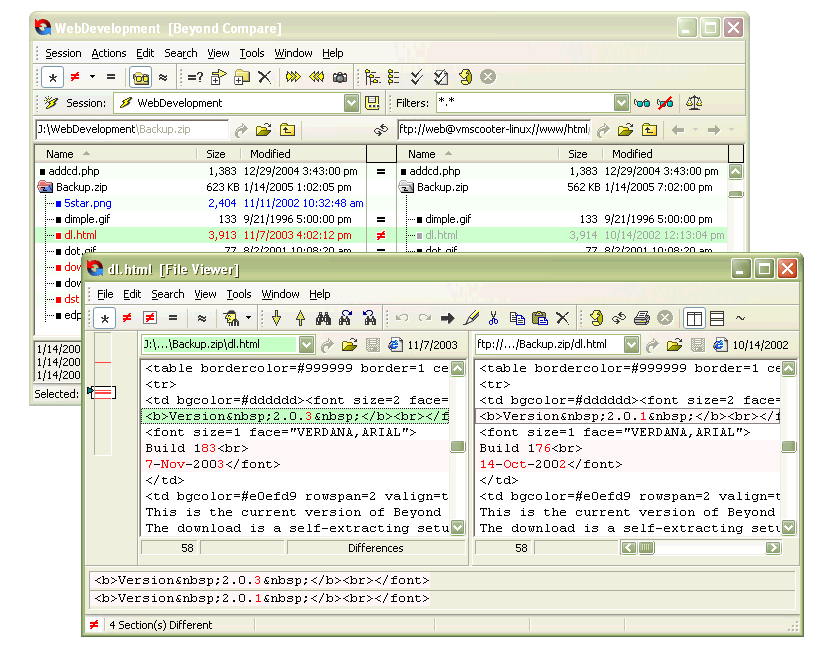Jump to next difference with down arrow
This screenshot has height=655, width=835.
277,319
